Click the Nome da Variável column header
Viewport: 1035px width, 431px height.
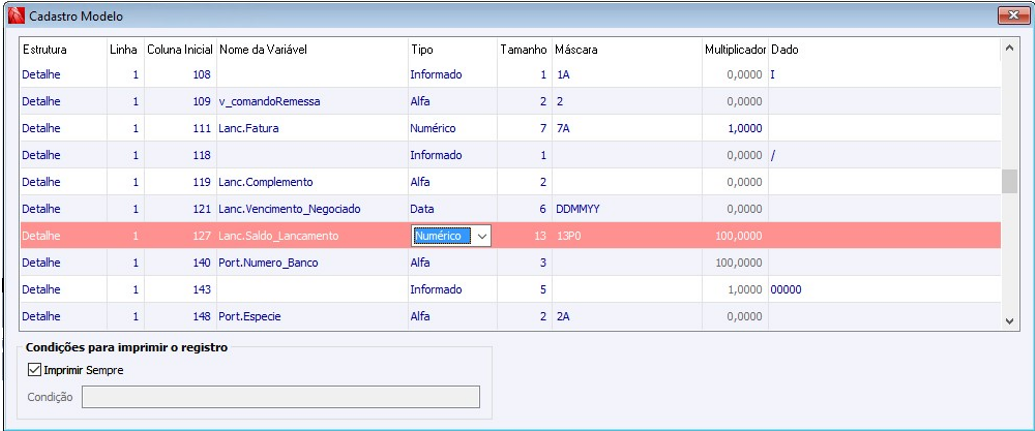tap(263, 50)
